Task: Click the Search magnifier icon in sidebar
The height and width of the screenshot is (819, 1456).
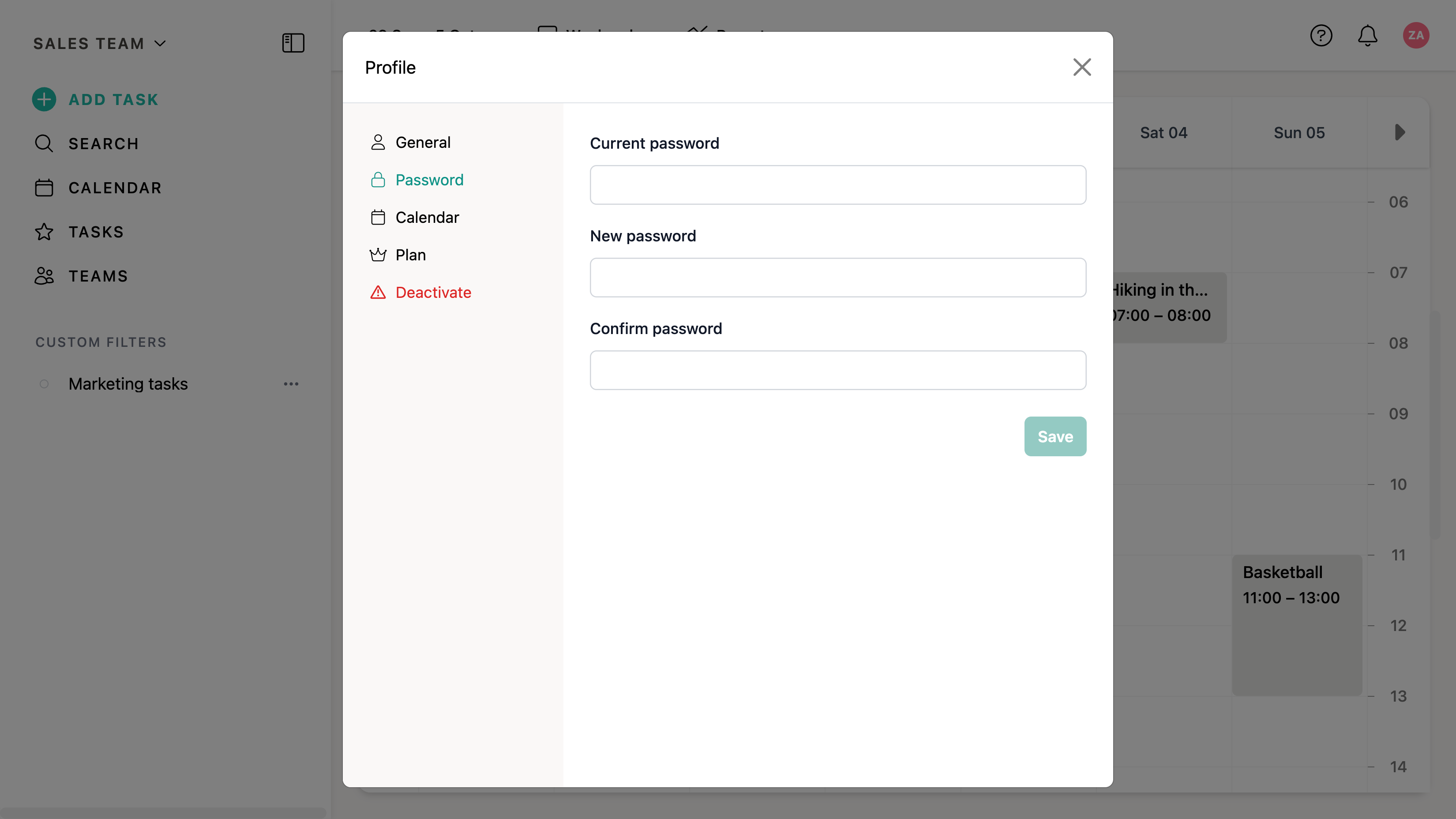Action: tap(44, 143)
